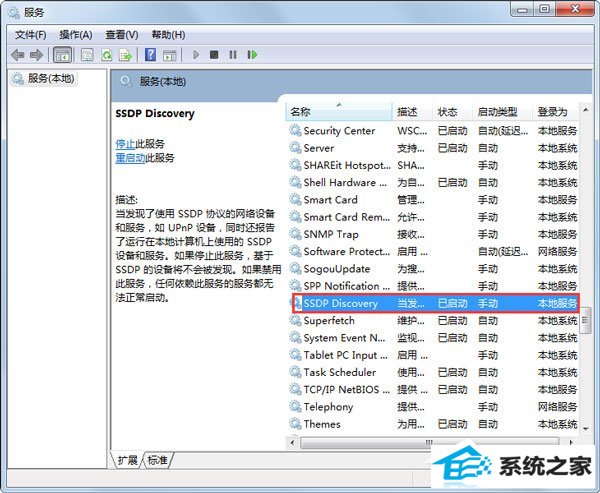The image size is (600, 493).
Task: Sort by the 状态 column header
Action: (x=453, y=111)
